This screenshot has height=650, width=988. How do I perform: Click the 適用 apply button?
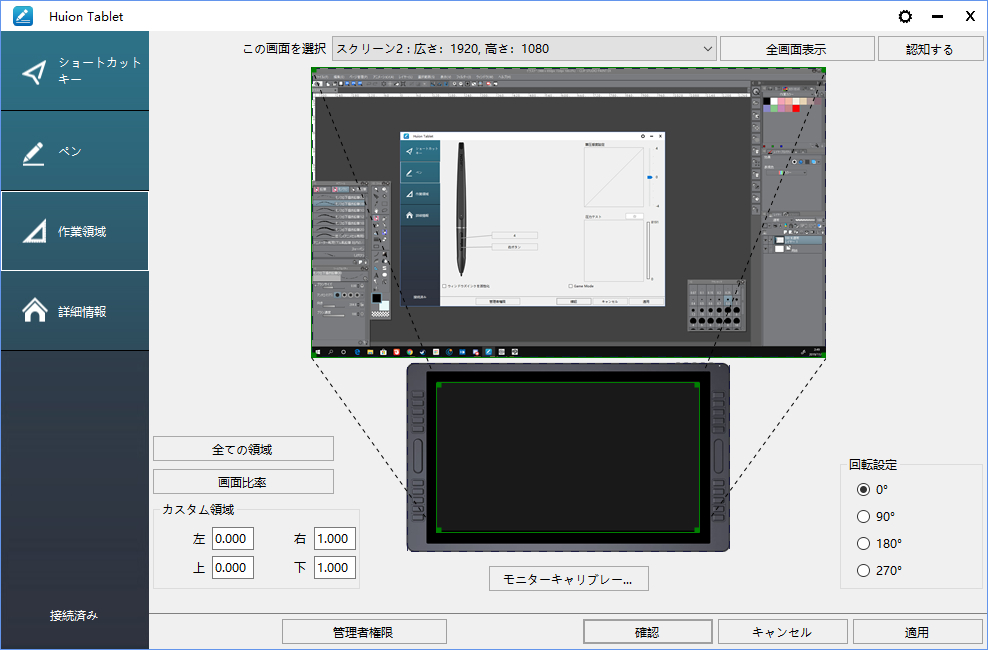917,632
